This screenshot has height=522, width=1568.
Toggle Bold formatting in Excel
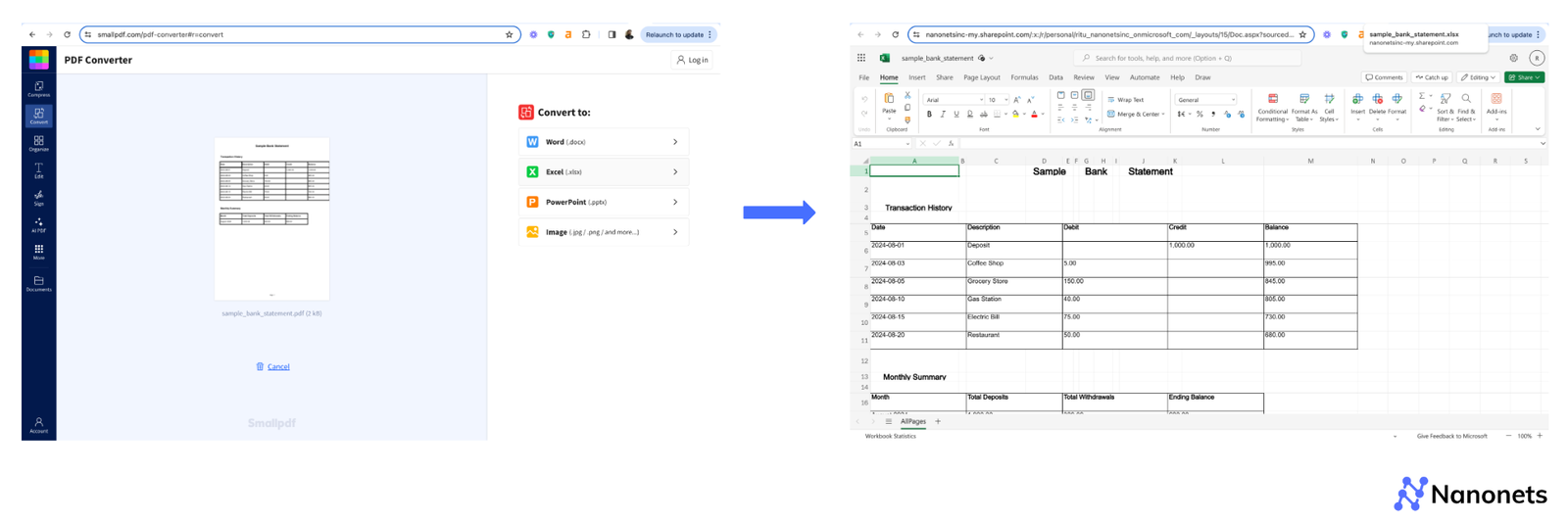point(929,115)
